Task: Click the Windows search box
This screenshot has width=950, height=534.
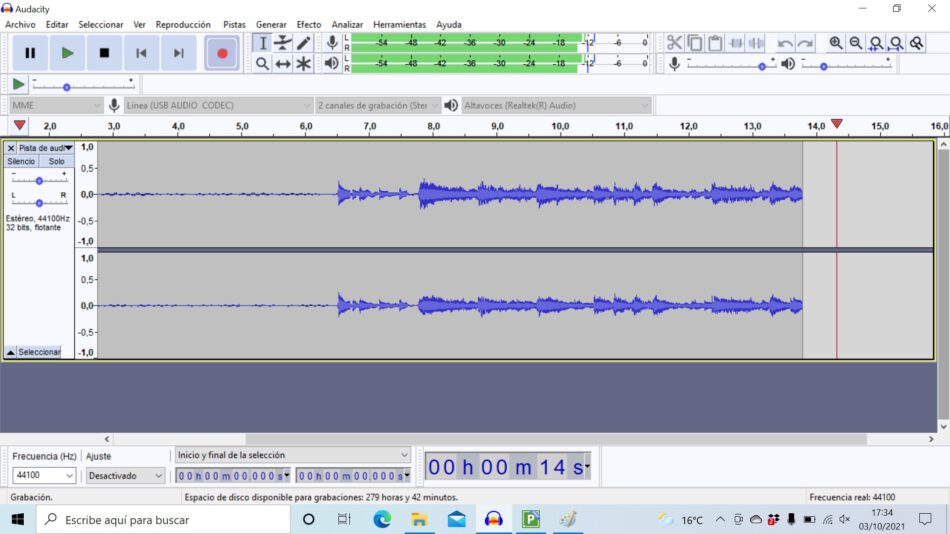Action: [x=164, y=519]
